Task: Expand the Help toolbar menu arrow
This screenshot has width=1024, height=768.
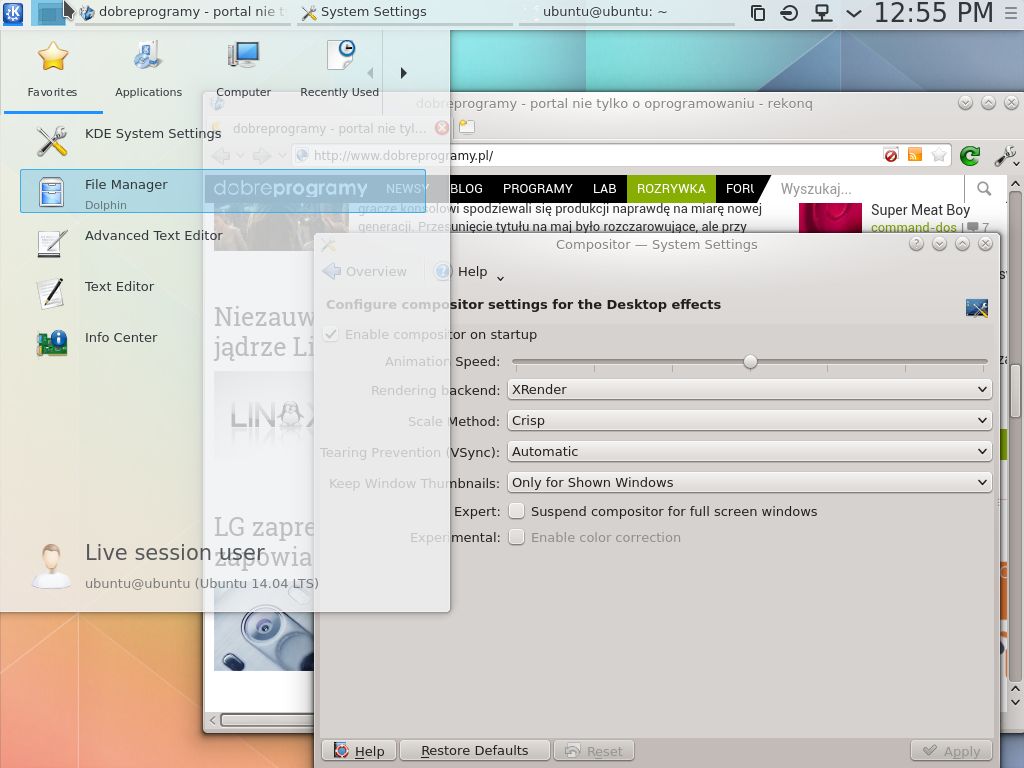Action: click(x=500, y=278)
